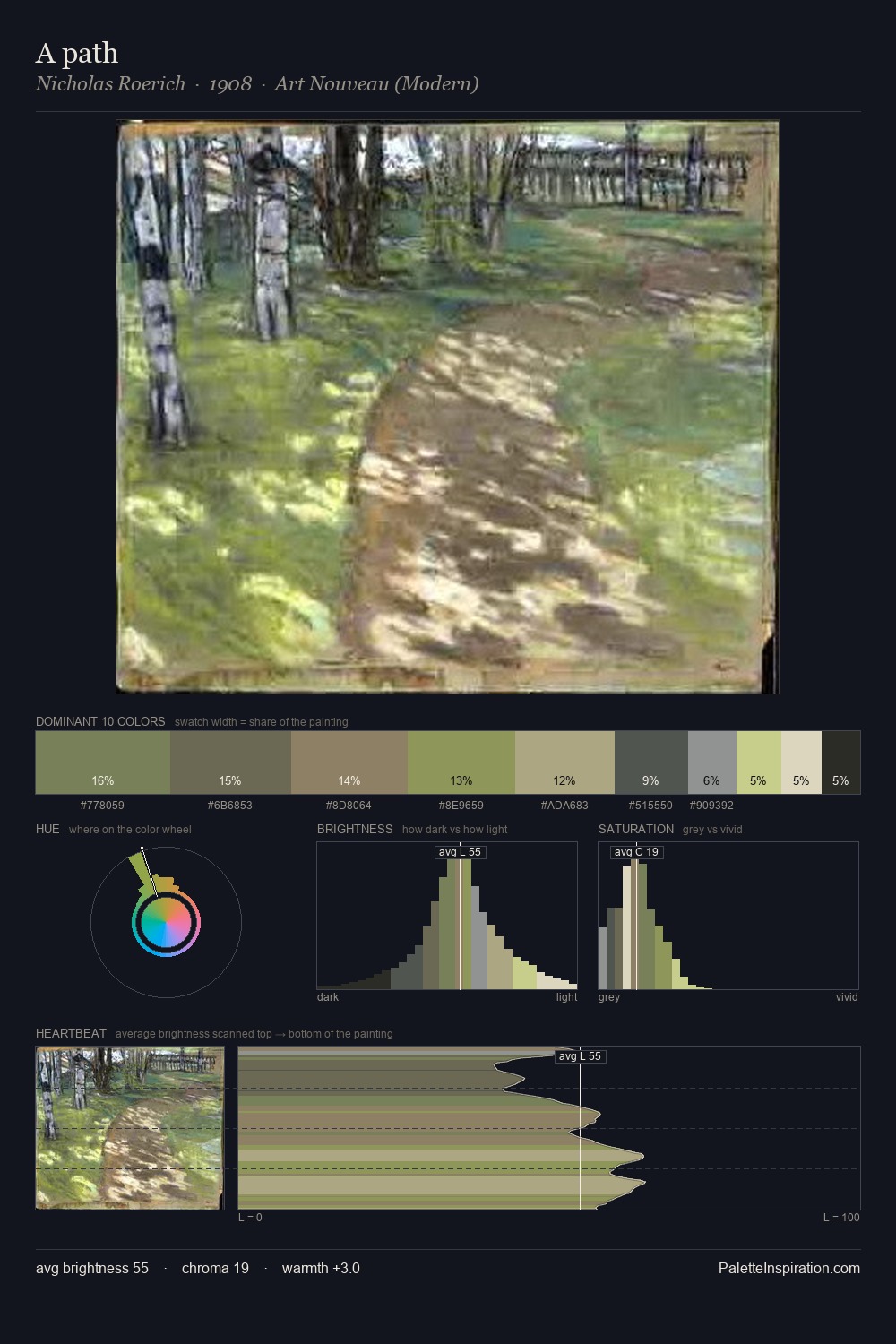896x1344 pixels.
Task: Click the 'grey vs vivid' caption
Action: coord(712,830)
